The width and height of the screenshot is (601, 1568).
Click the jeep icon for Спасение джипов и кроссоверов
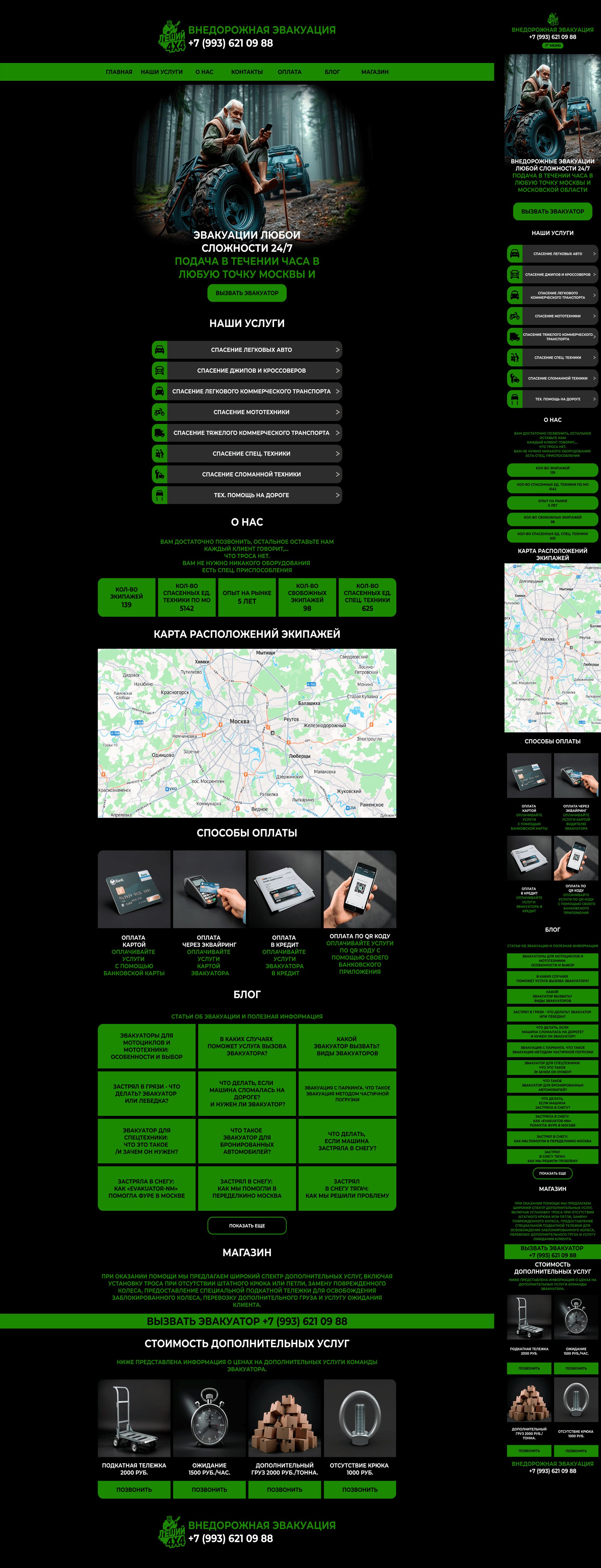(x=160, y=371)
